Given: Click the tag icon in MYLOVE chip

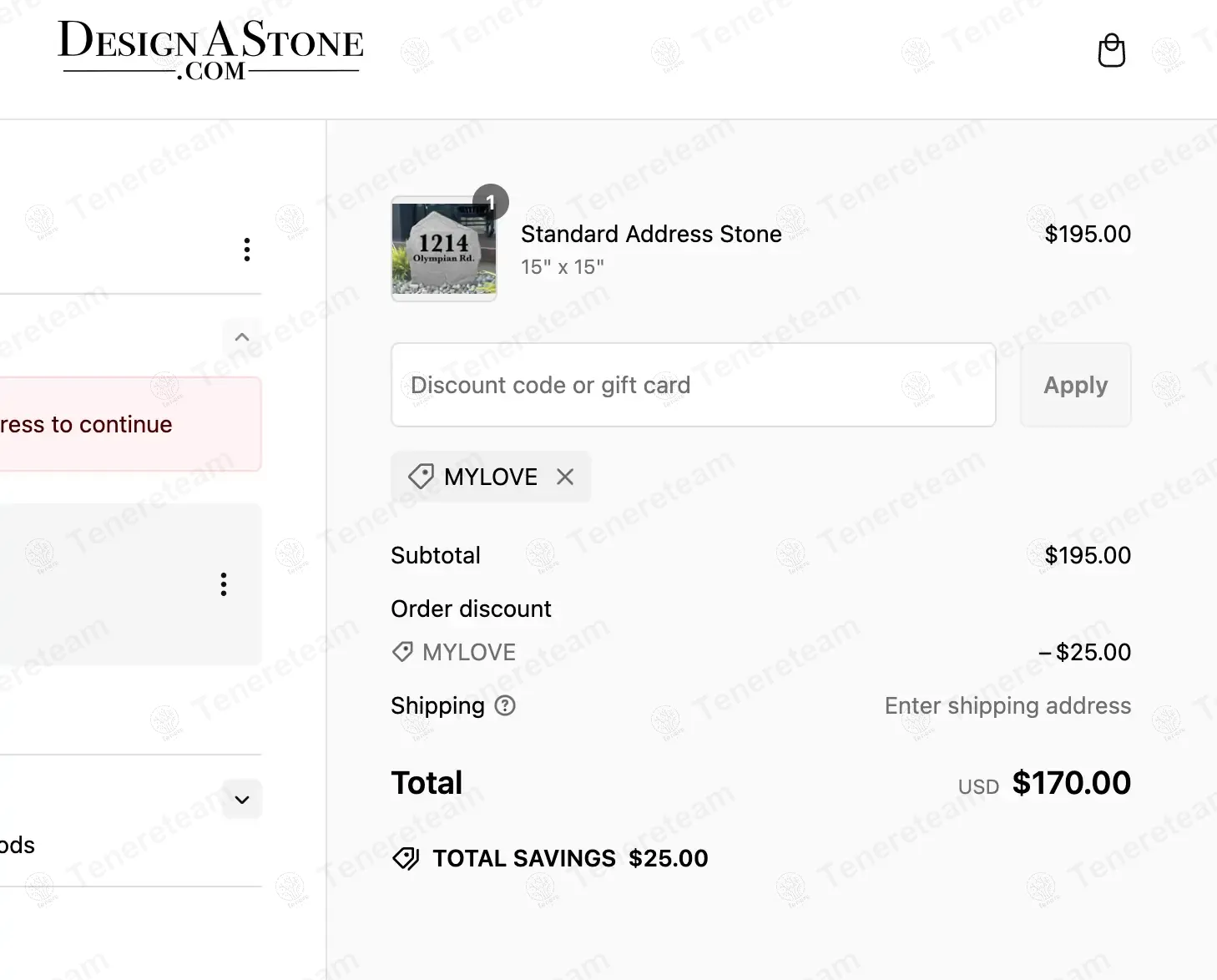Looking at the screenshot, I should point(421,477).
